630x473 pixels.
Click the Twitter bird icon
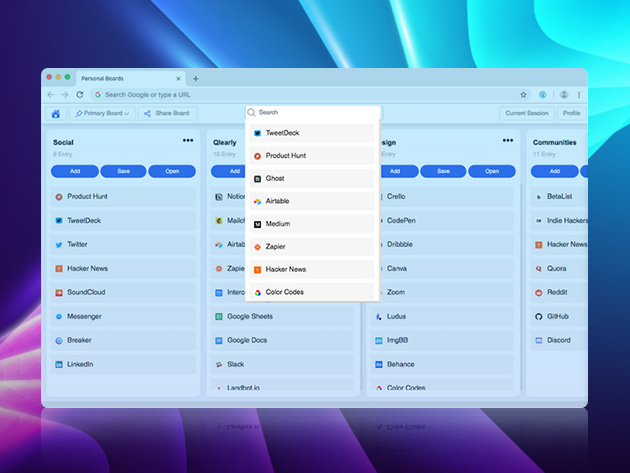tap(59, 245)
